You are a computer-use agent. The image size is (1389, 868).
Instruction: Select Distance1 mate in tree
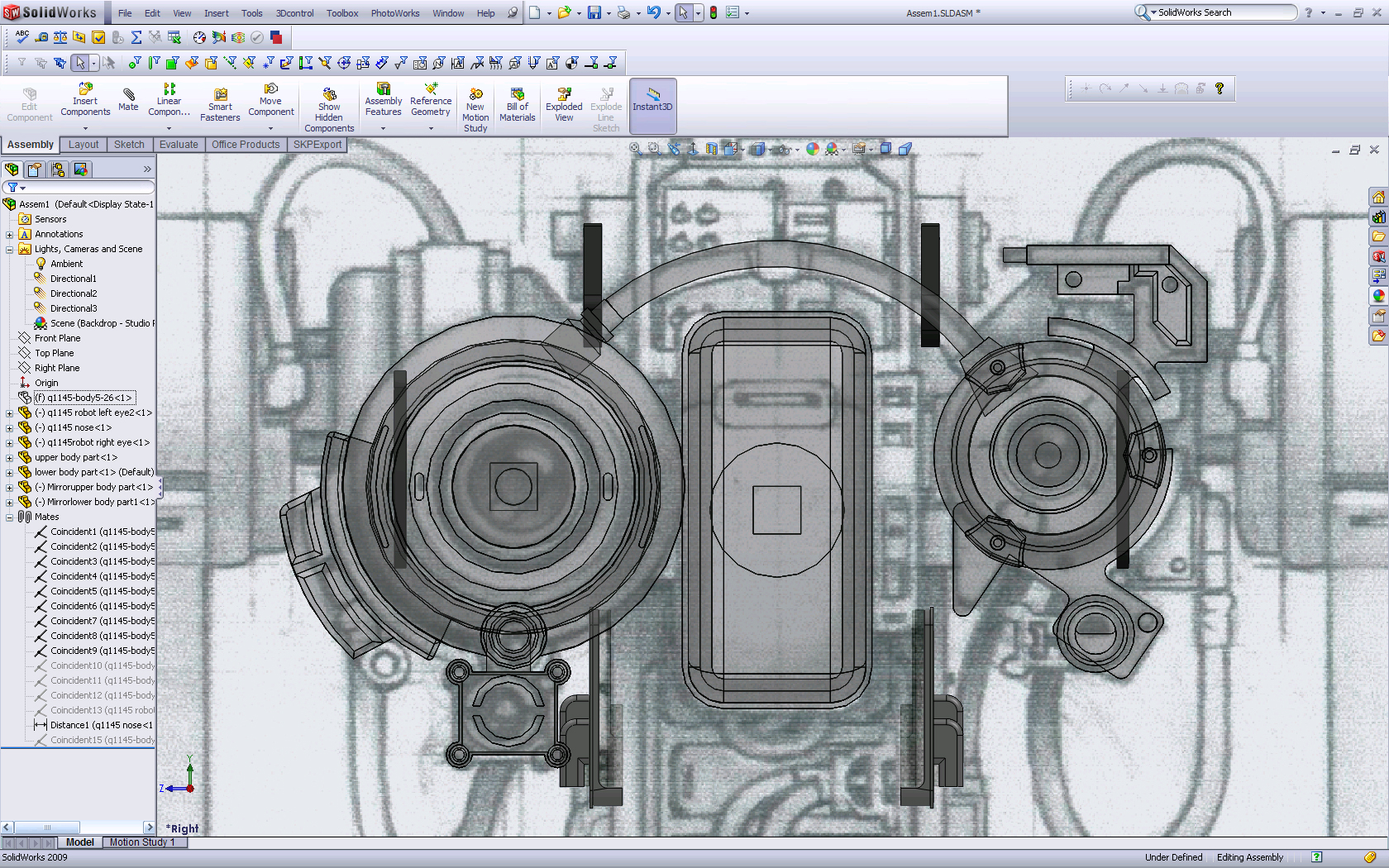tap(94, 725)
